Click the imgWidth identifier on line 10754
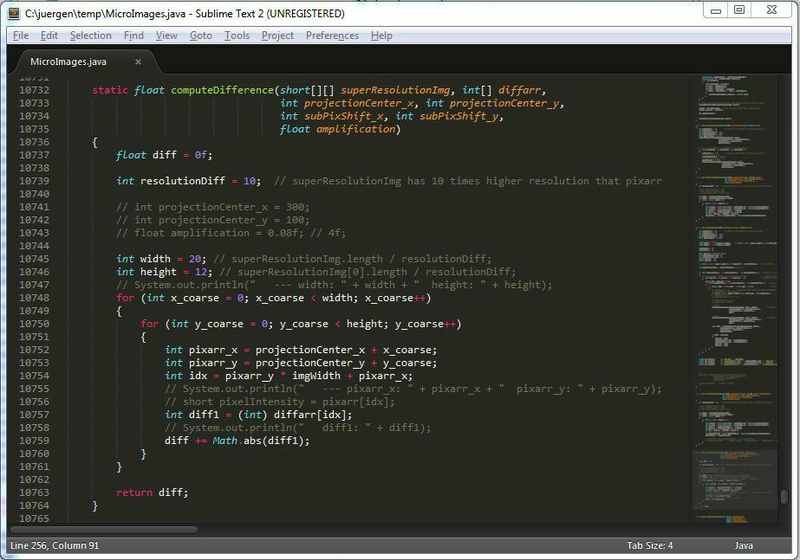Screen dimensions: 800x560 [316, 376]
